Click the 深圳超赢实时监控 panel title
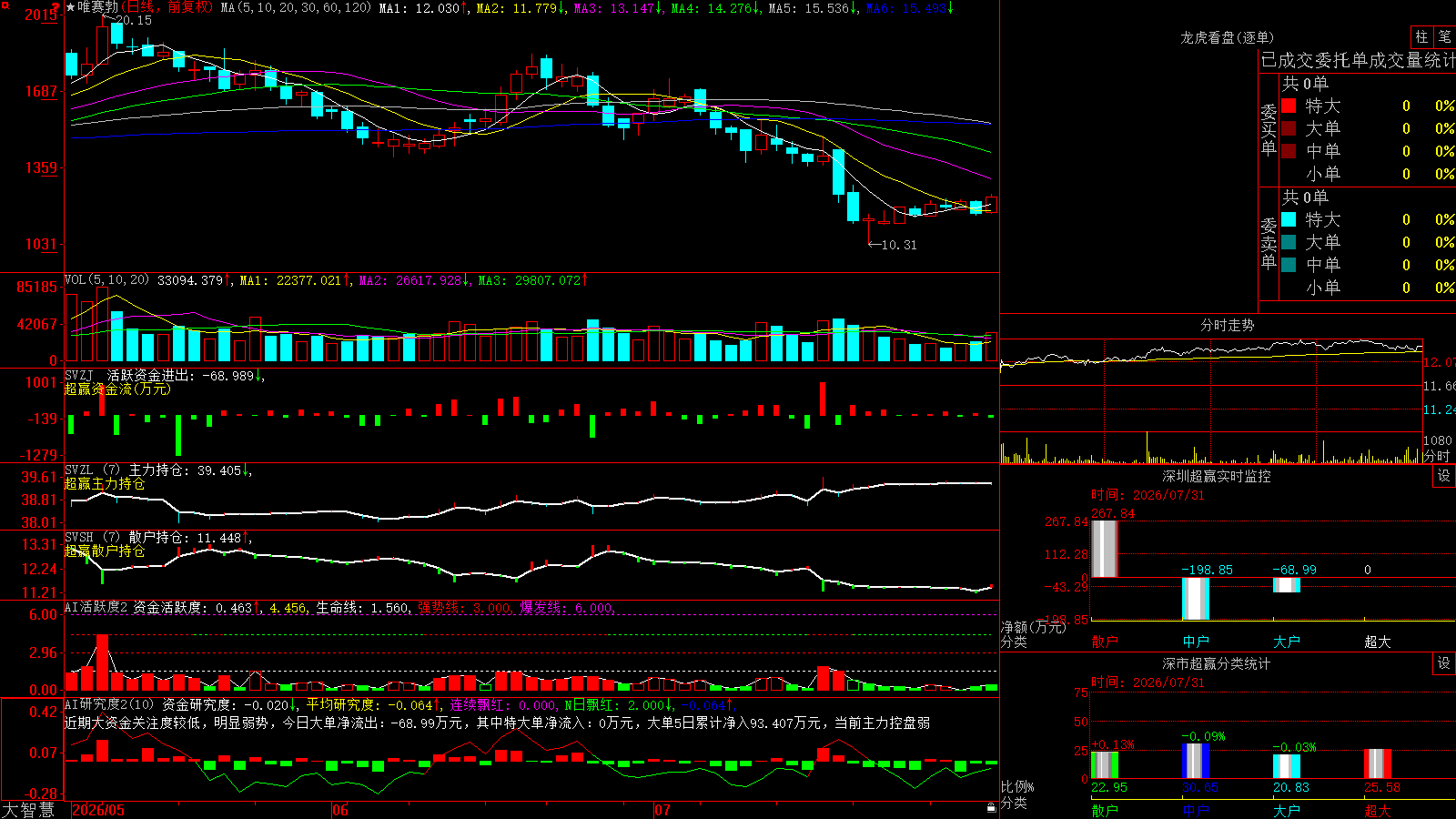 pos(1217,476)
